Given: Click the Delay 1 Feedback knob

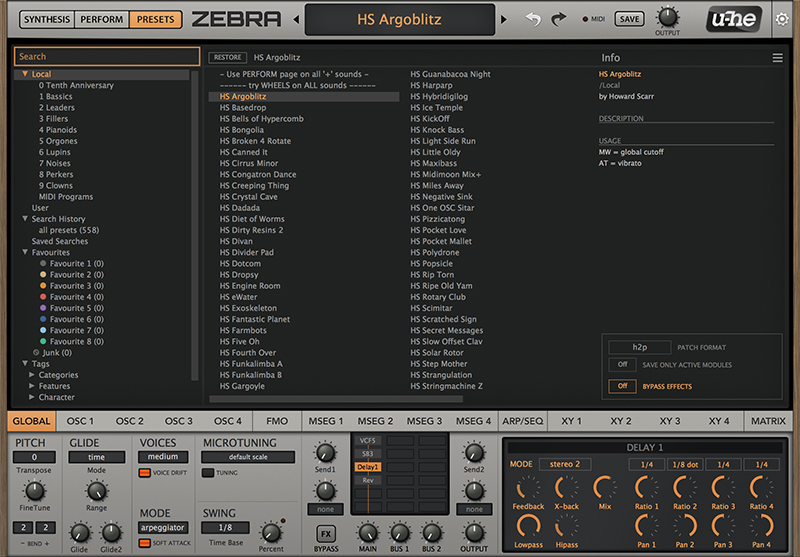Looking at the screenshot, I should pyautogui.click(x=528, y=489).
